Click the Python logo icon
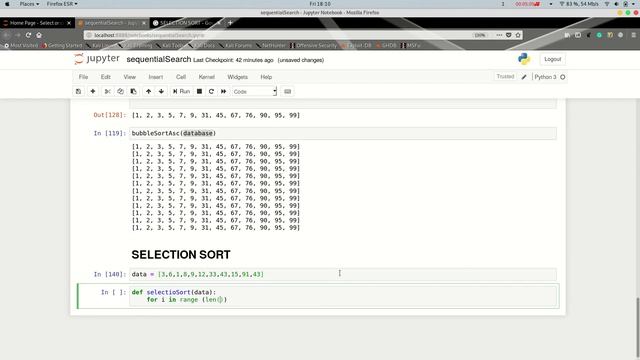Image resolution: width=640 pixels, height=360 pixels. [x=524, y=59]
